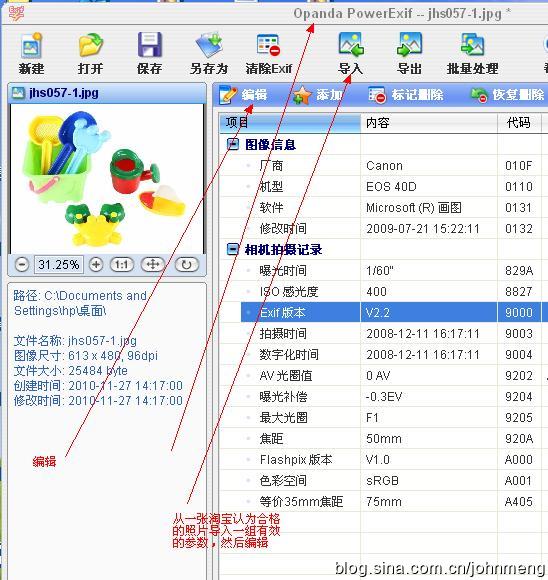Zoom out the preview with minus button
Image resolution: width=548 pixels, height=580 pixels.
(x=22, y=265)
